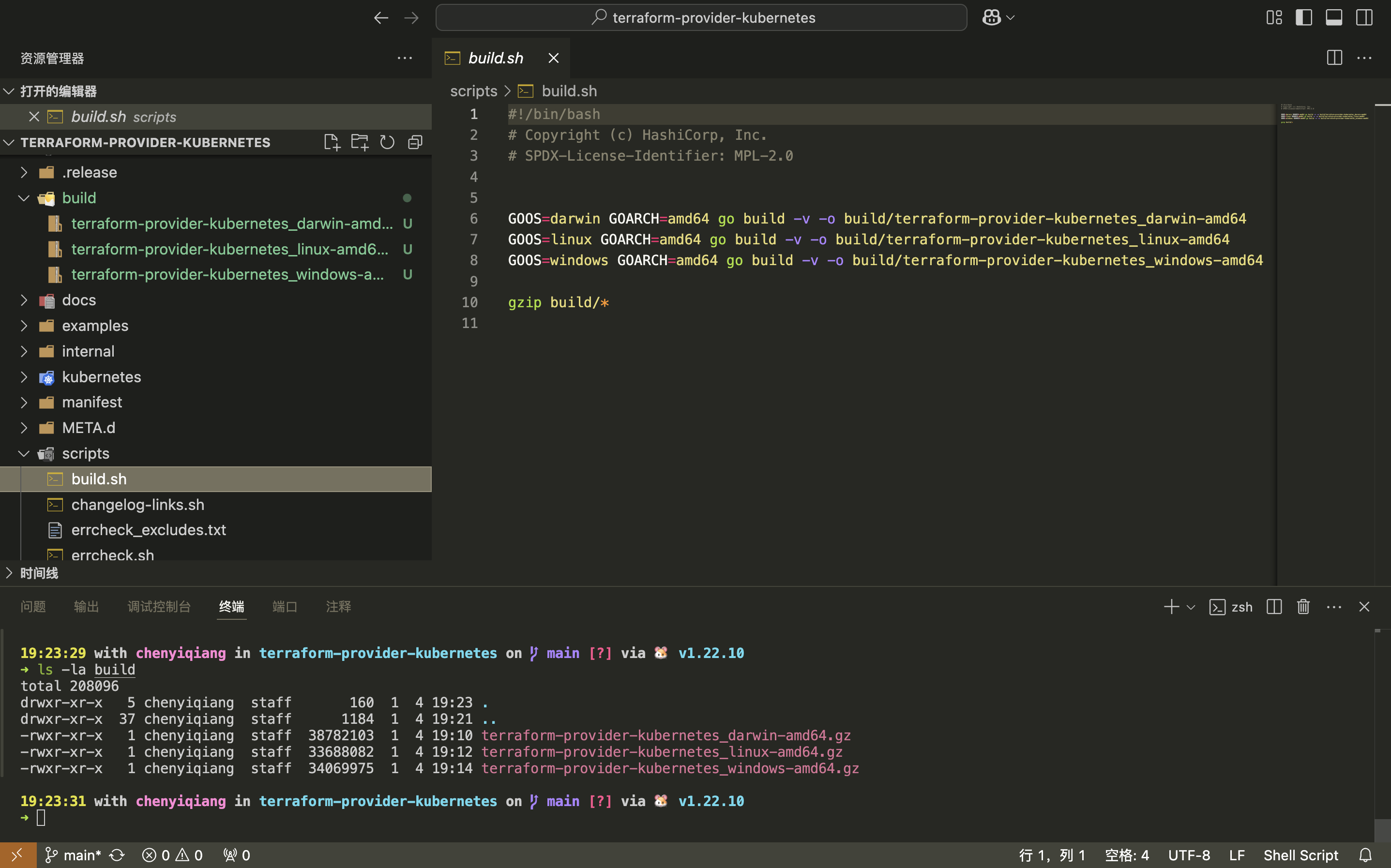Open notifications bell in status bar

(x=1366, y=855)
